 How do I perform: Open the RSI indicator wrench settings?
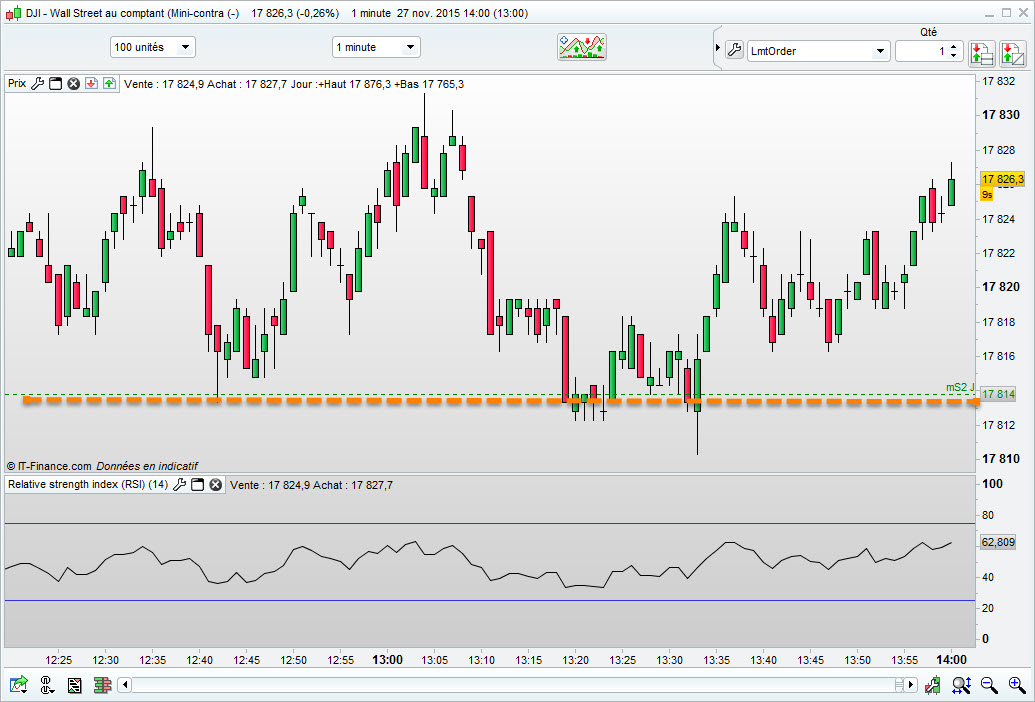(x=179, y=485)
